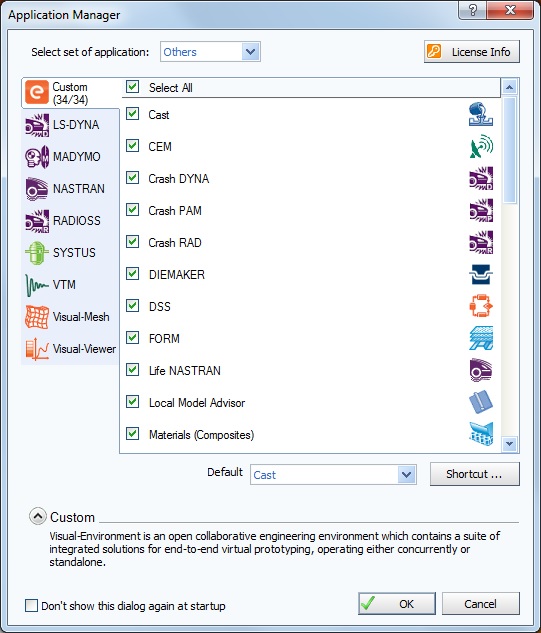This screenshot has height=633, width=541.
Task: Uncheck the Cast checkbox
Action: [132, 114]
